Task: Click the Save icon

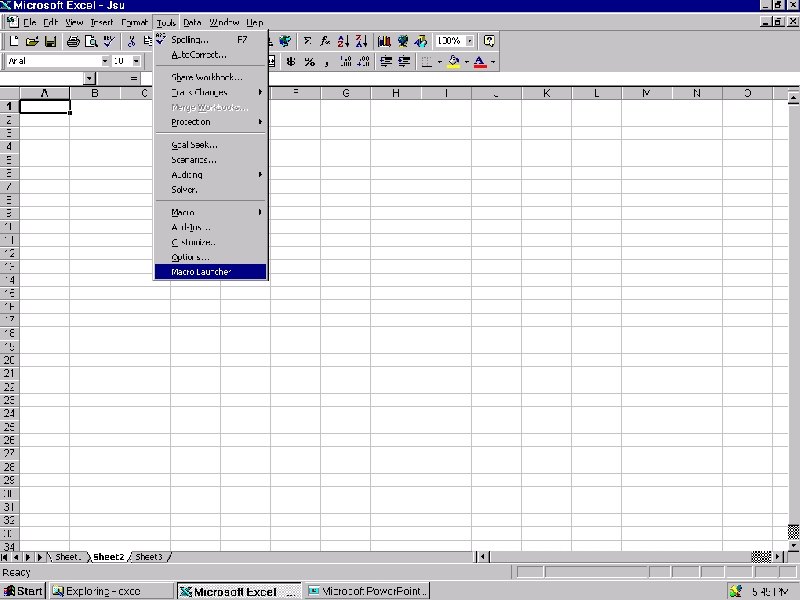Action: 51,41
